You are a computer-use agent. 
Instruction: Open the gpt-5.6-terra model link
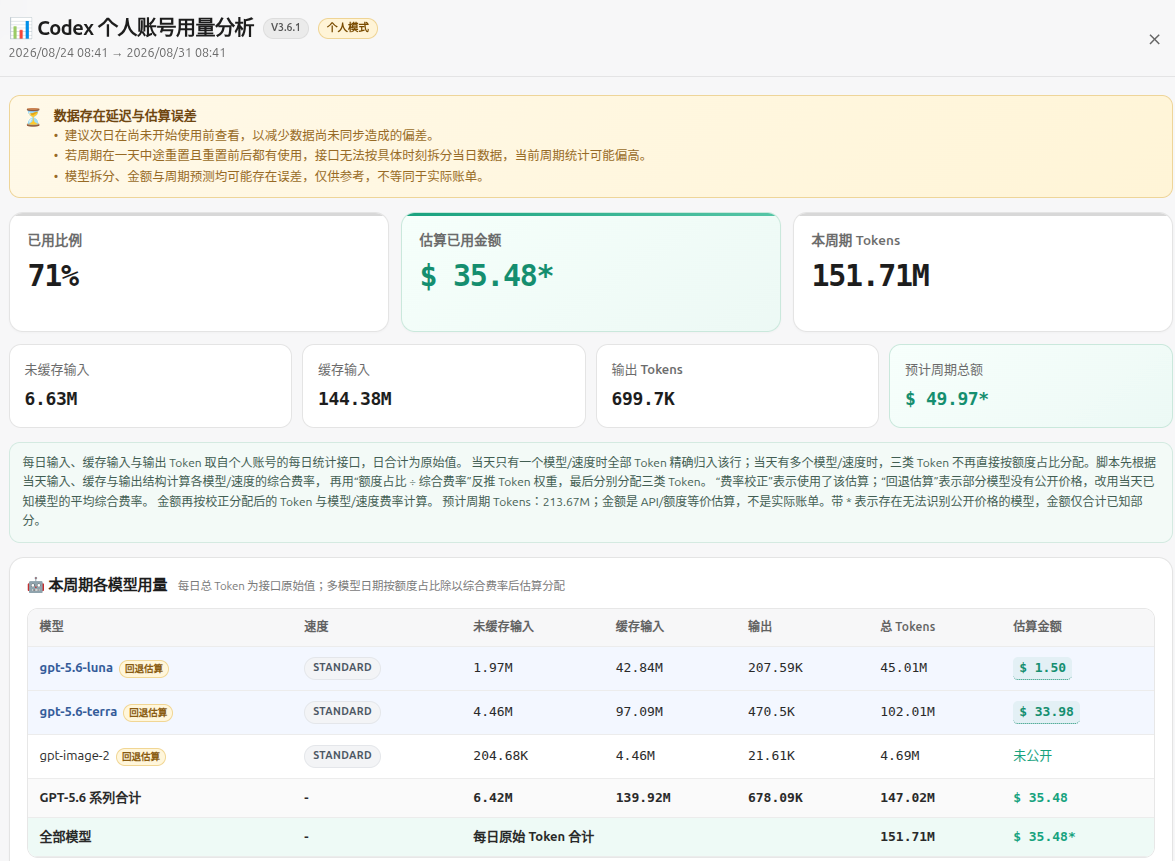[x=78, y=712]
